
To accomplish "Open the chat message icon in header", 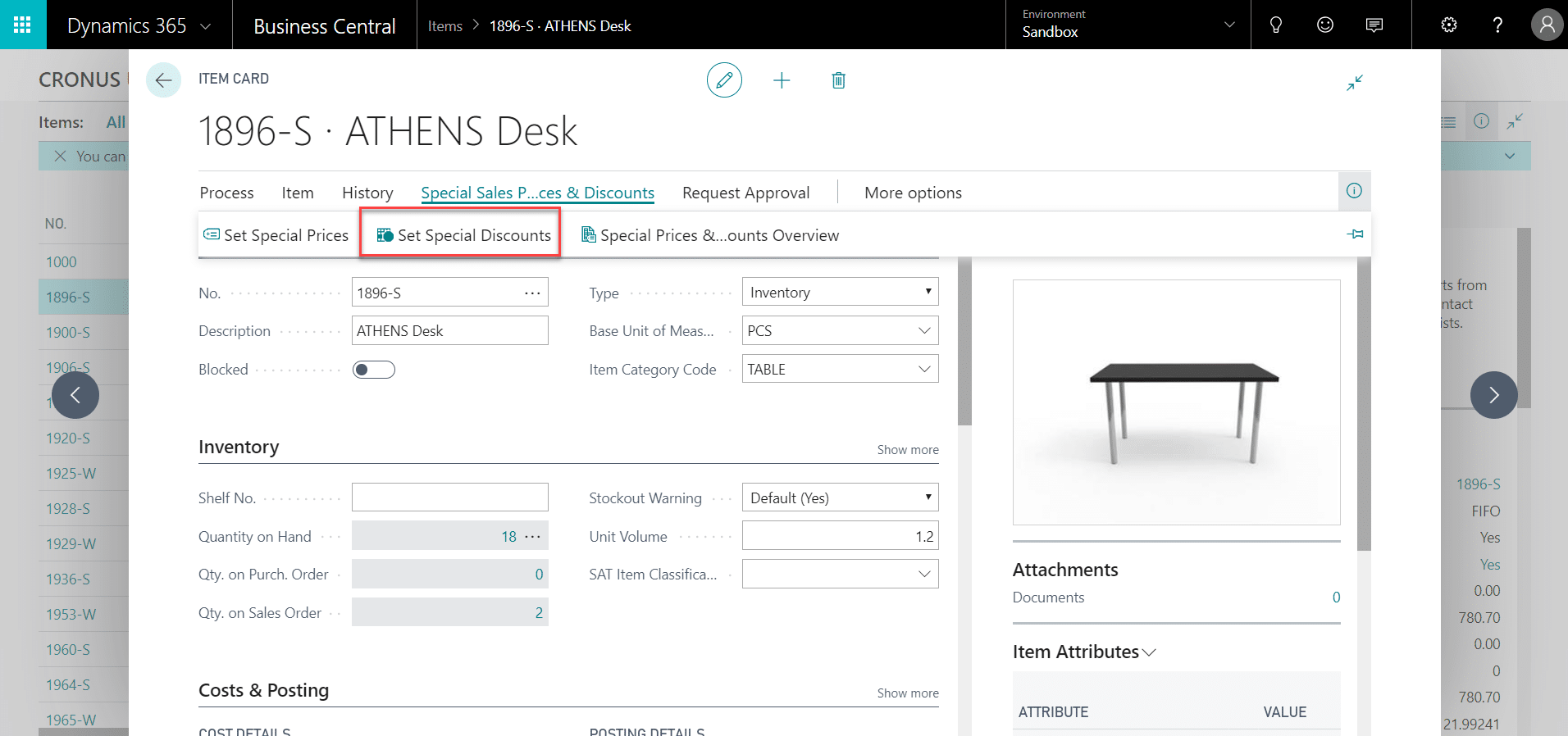I will pos(1374,25).
